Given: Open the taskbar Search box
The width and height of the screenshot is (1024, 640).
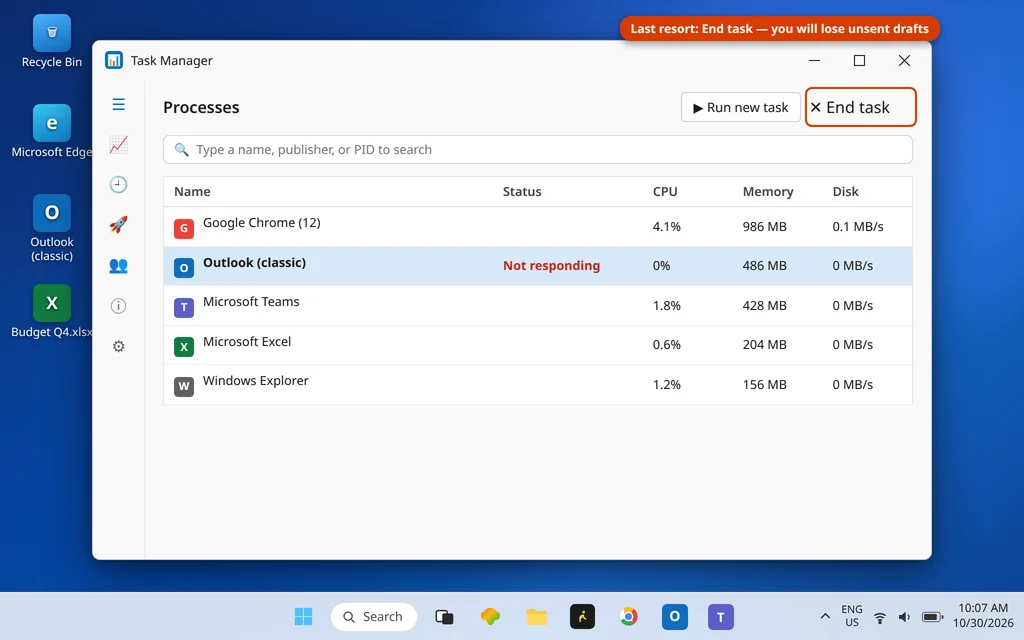Looking at the screenshot, I should click(x=374, y=616).
